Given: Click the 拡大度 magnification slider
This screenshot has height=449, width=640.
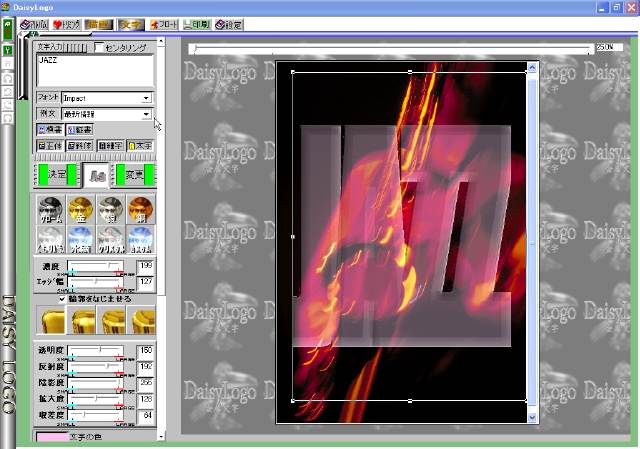Looking at the screenshot, I should click(x=96, y=399).
